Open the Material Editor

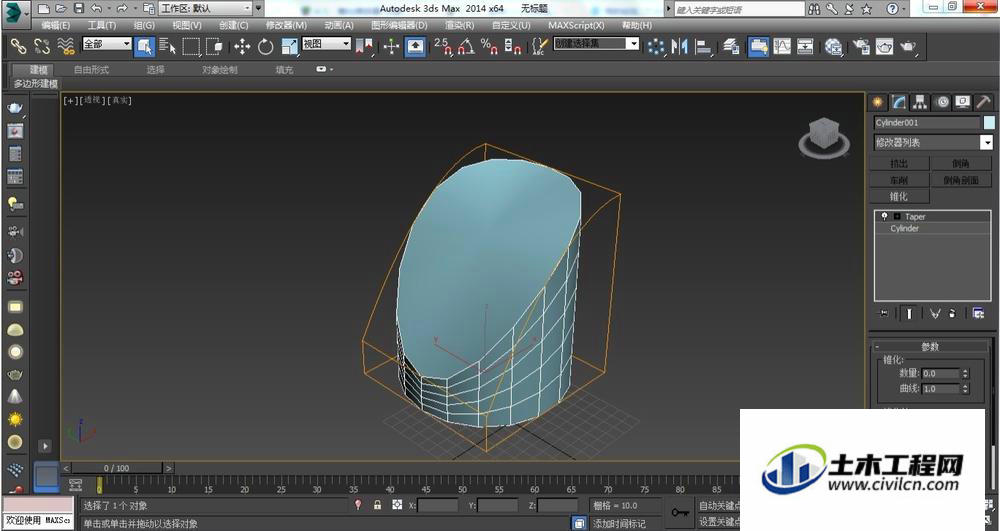[833, 47]
